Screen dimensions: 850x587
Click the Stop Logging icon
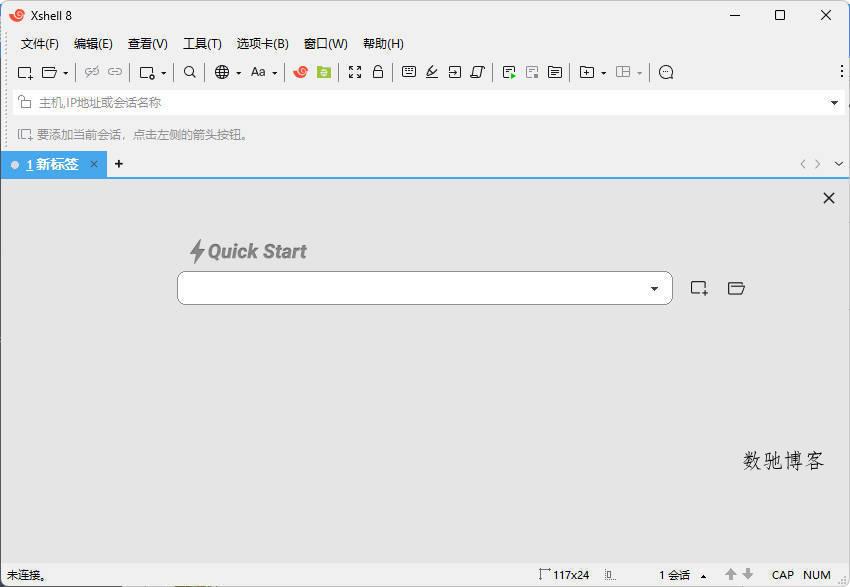[532, 72]
